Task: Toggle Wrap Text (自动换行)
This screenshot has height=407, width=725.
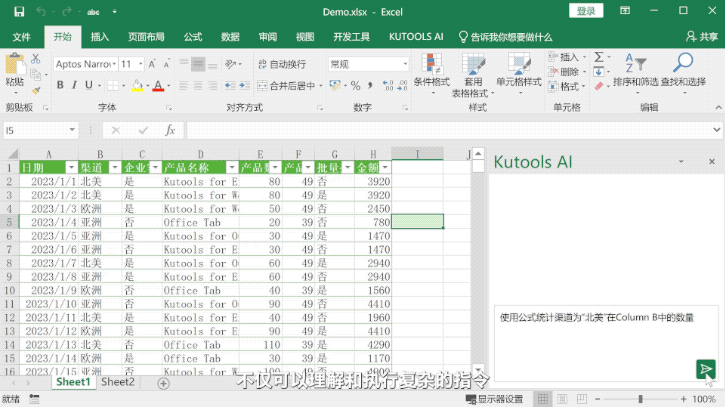Action: point(280,64)
